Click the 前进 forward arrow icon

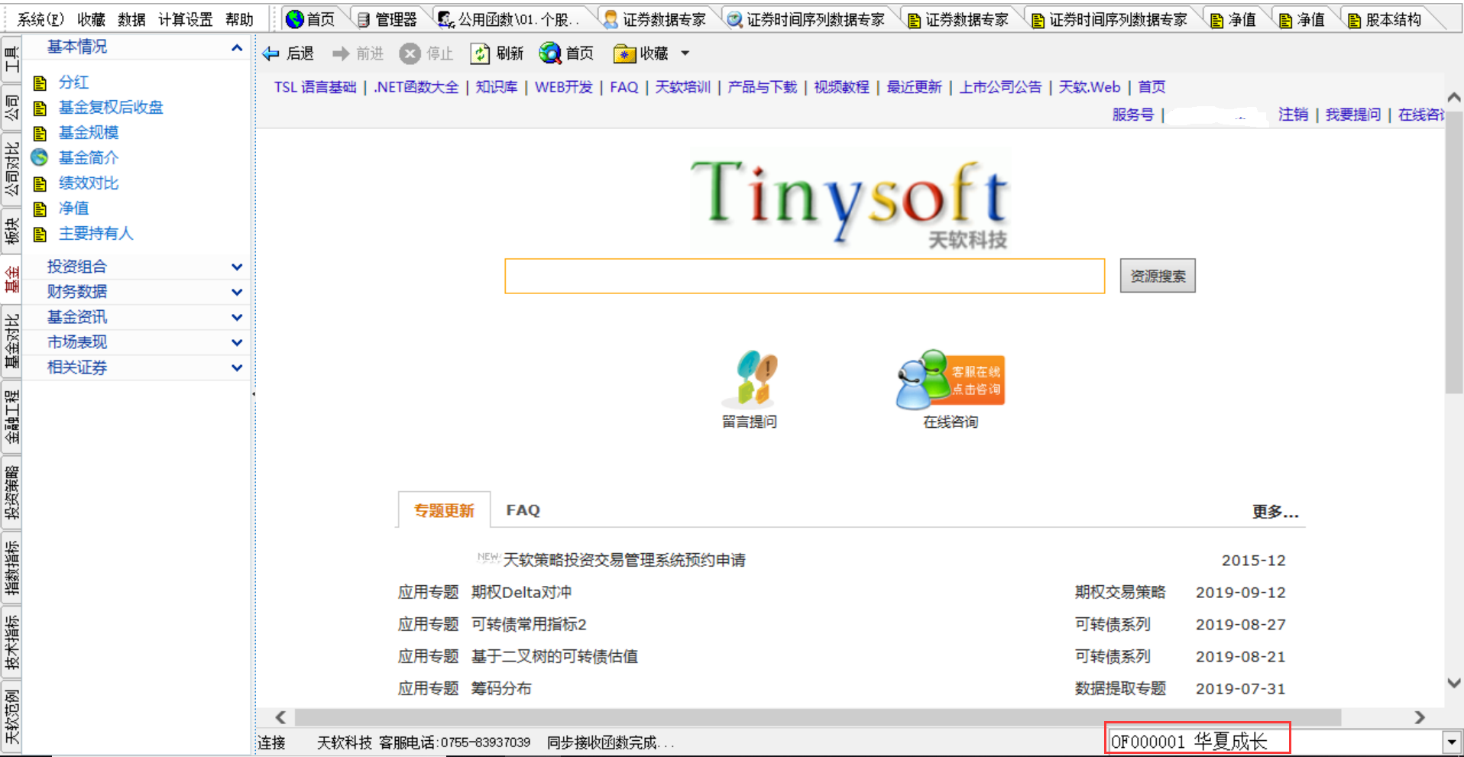coord(341,54)
